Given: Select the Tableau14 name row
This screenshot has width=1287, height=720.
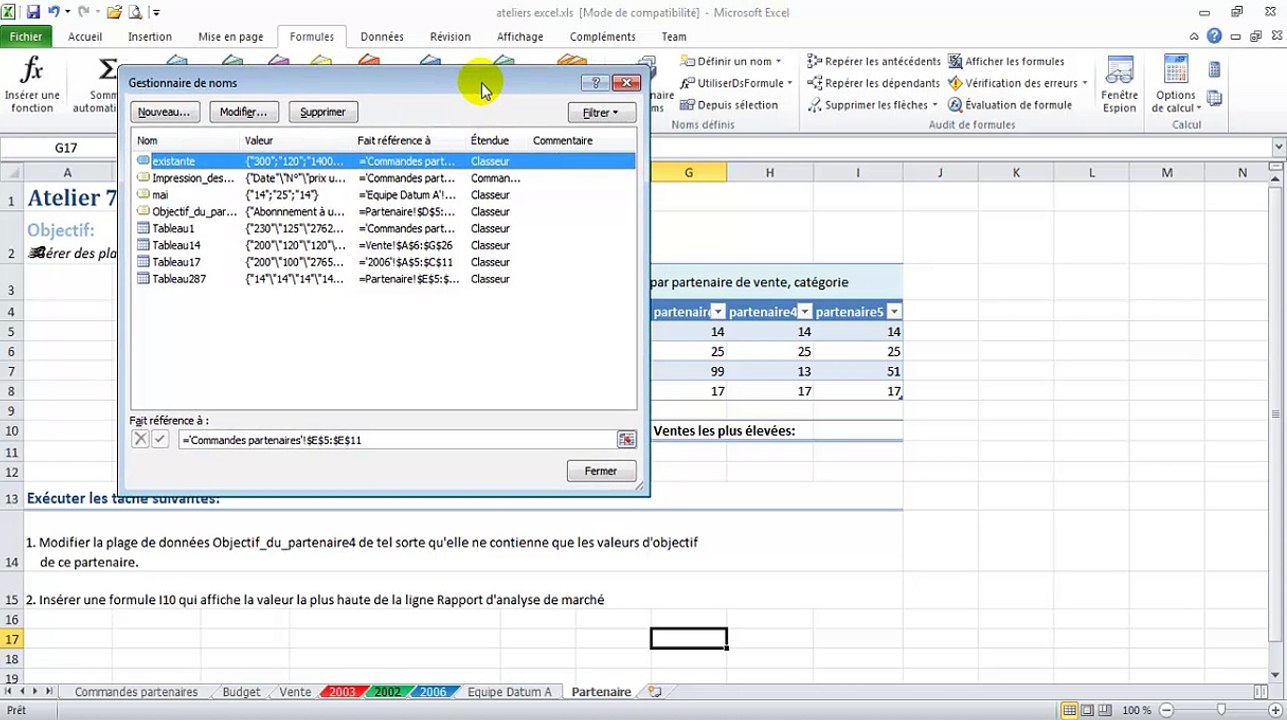Looking at the screenshot, I should [384, 245].
